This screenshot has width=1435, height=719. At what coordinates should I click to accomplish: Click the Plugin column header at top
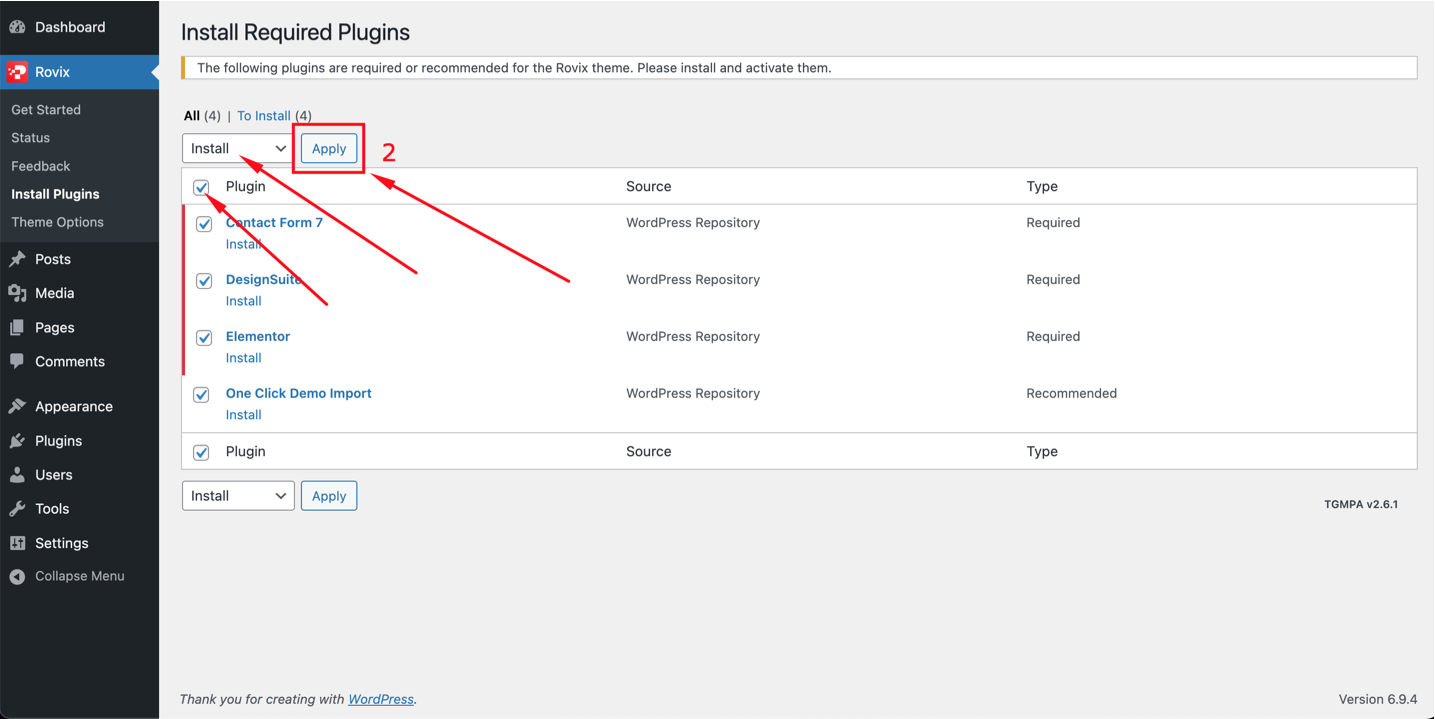pyautogui.click(x=246, y=186)
